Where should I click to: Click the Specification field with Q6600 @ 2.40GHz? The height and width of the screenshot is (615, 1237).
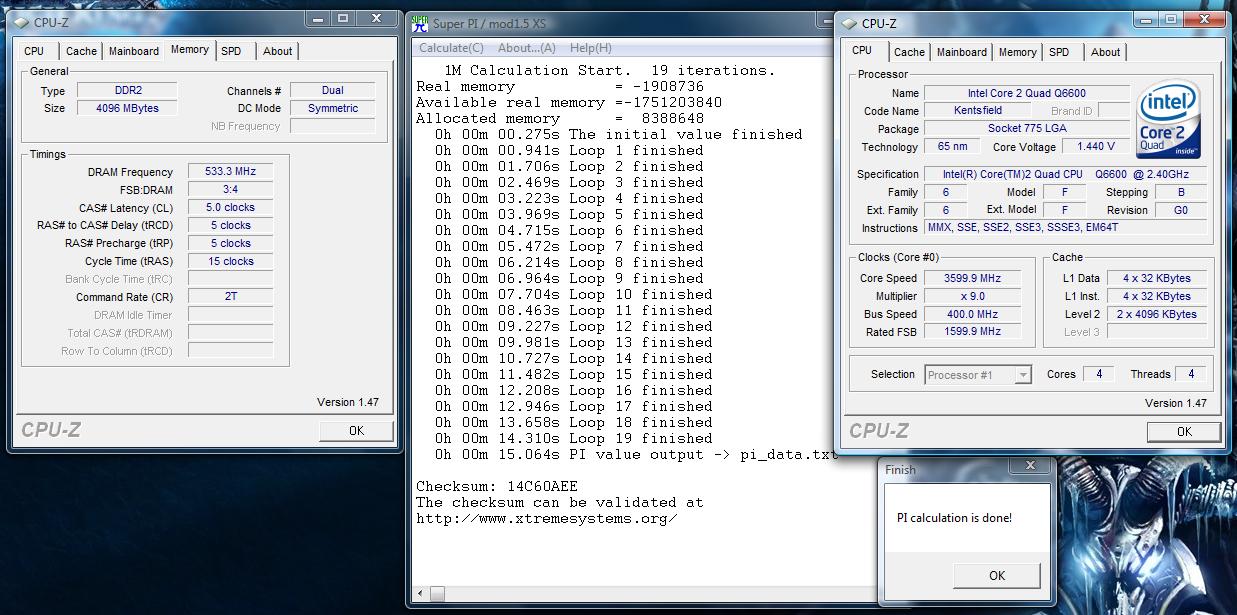click(1065, 175)
